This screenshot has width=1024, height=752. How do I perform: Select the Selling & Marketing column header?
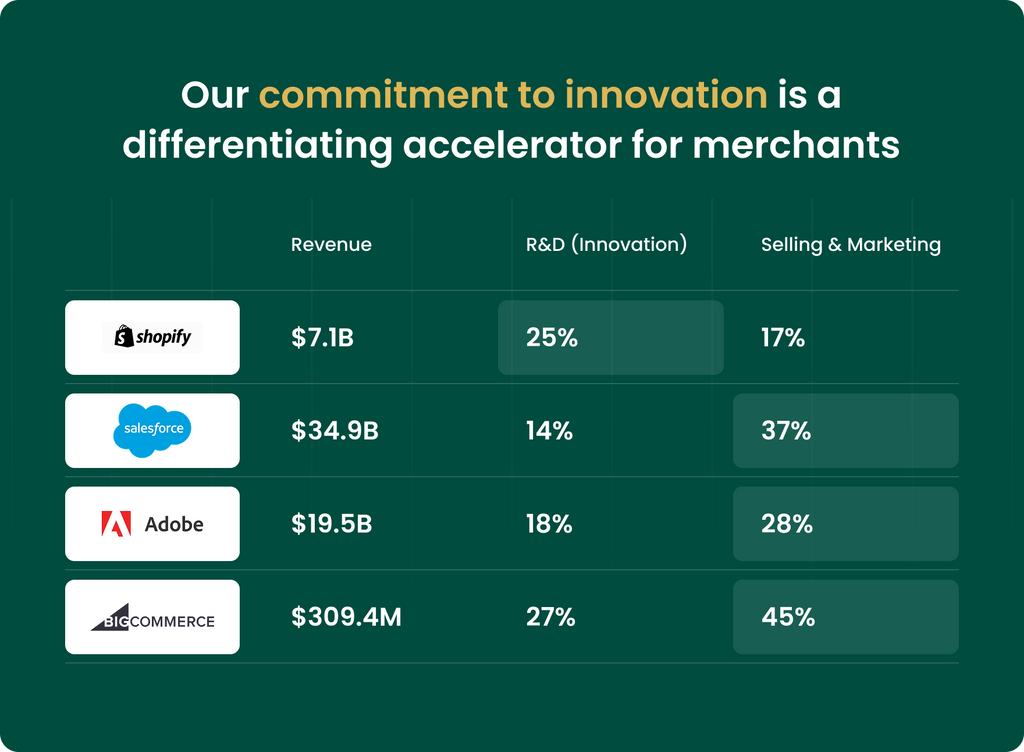pos(850,245)
